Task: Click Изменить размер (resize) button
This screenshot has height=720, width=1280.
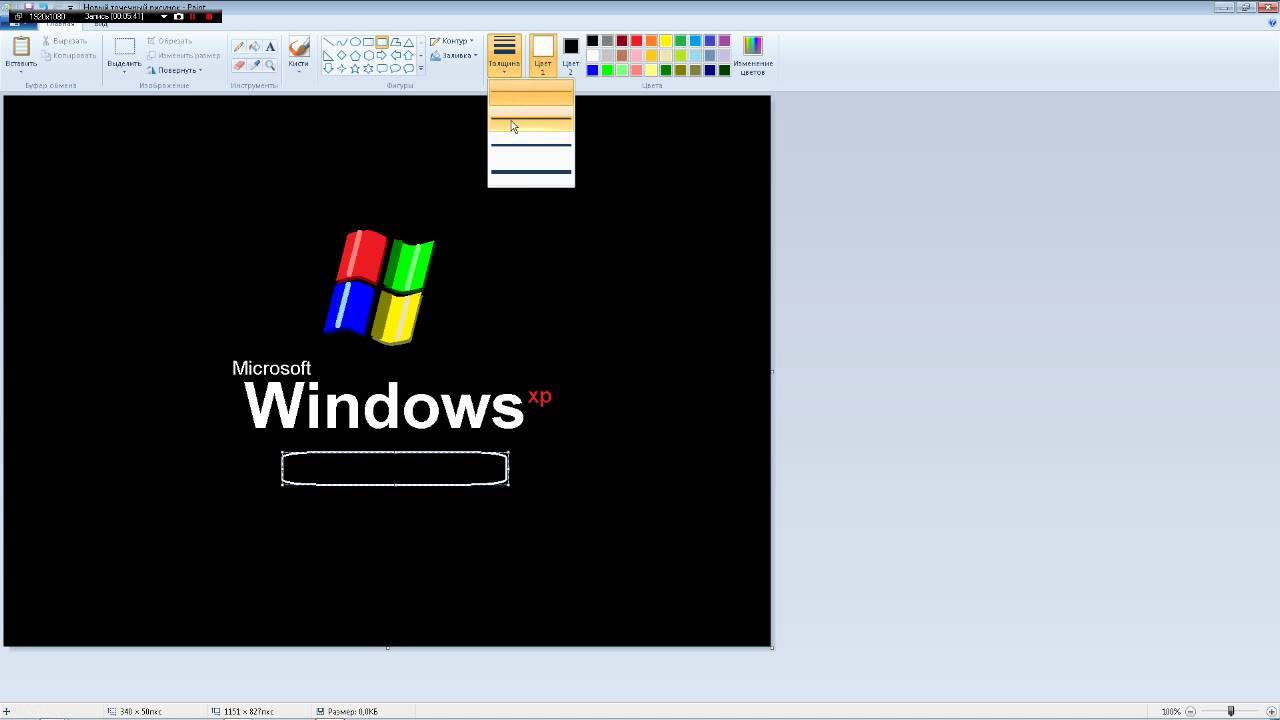Action: coord(183,56)
